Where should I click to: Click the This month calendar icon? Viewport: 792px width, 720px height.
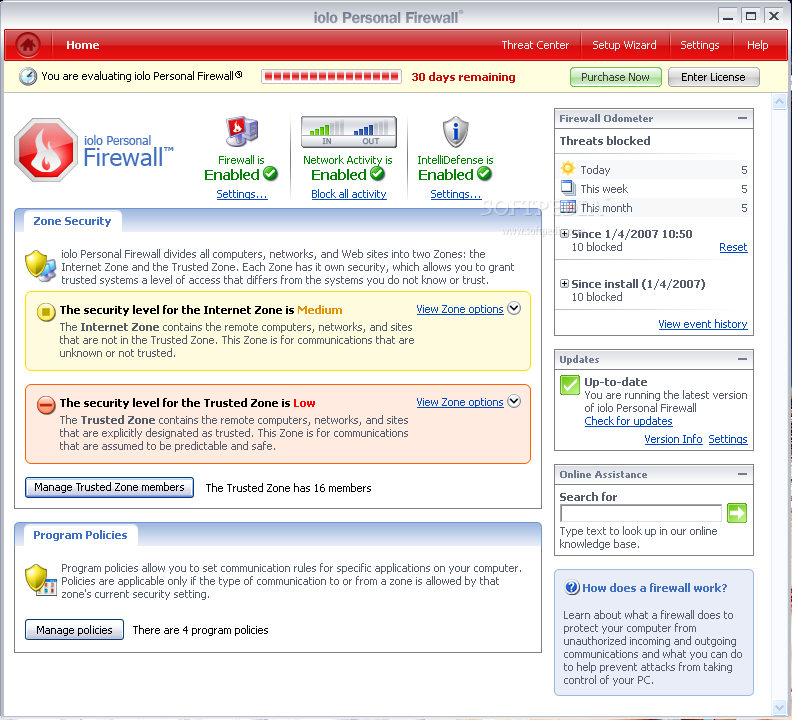coord(568,207)
